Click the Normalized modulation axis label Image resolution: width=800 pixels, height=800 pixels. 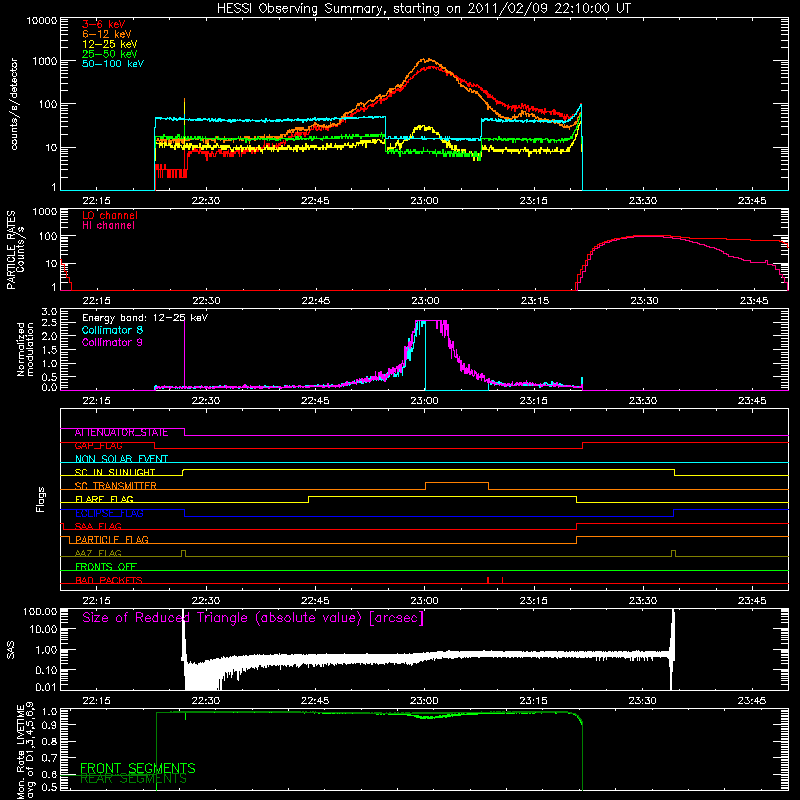click(25, 349)
